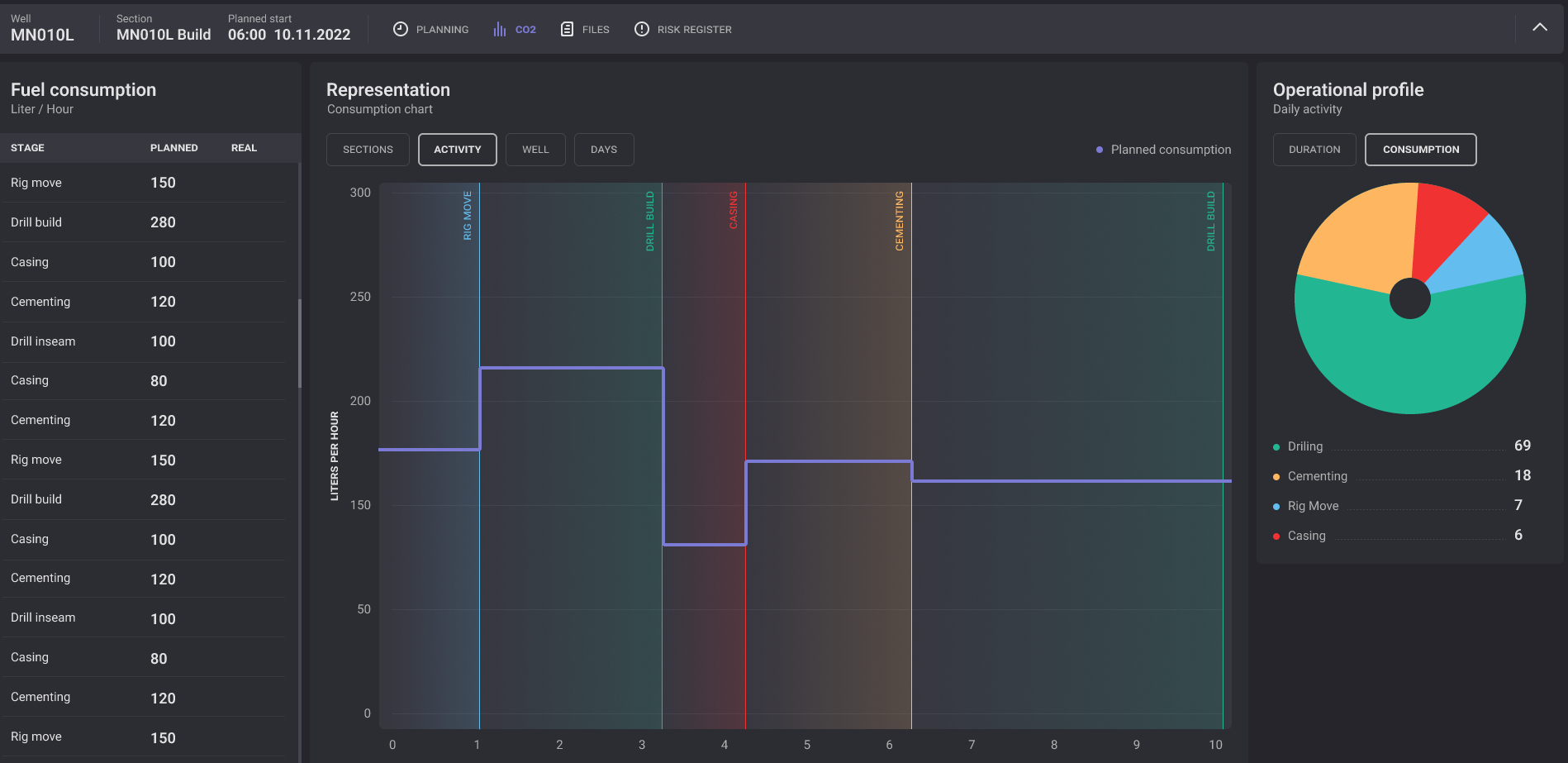The width and height of the screenshot is (1568, 763).
Task: Switch chart to Sections view
Action: [x=368, y=150]
